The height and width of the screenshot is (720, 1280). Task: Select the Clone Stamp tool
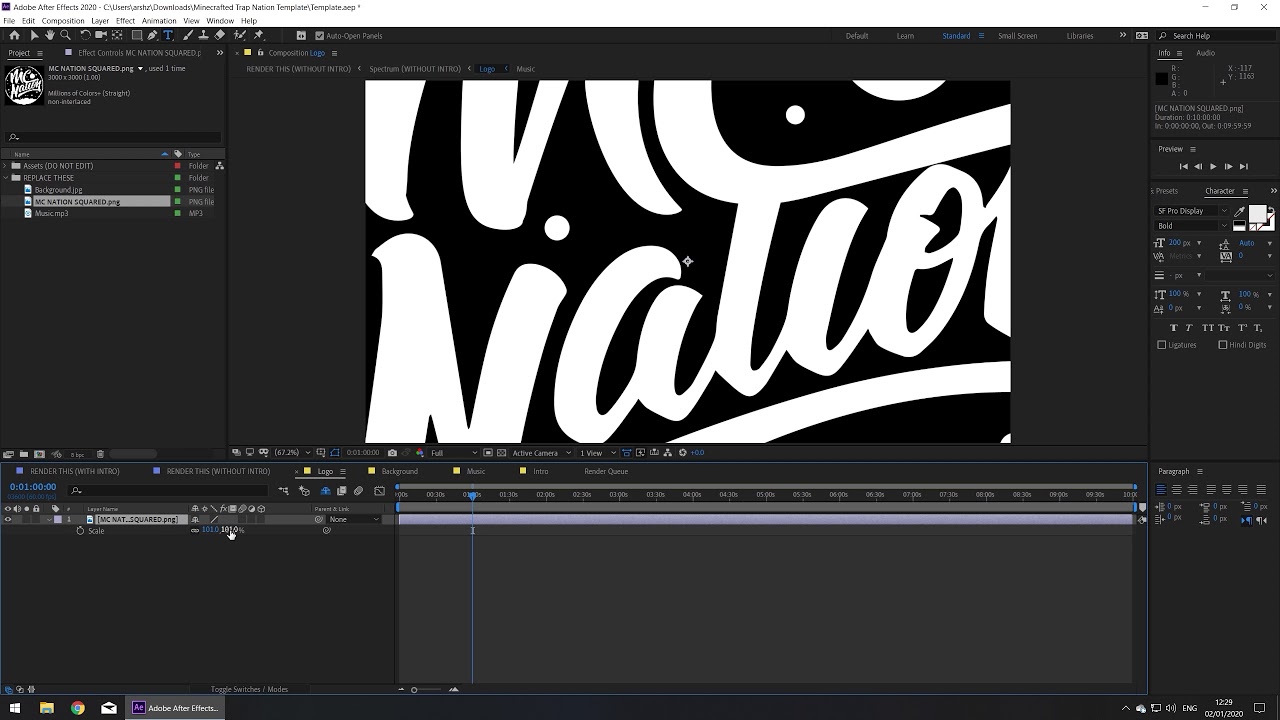tap(205, 35)
